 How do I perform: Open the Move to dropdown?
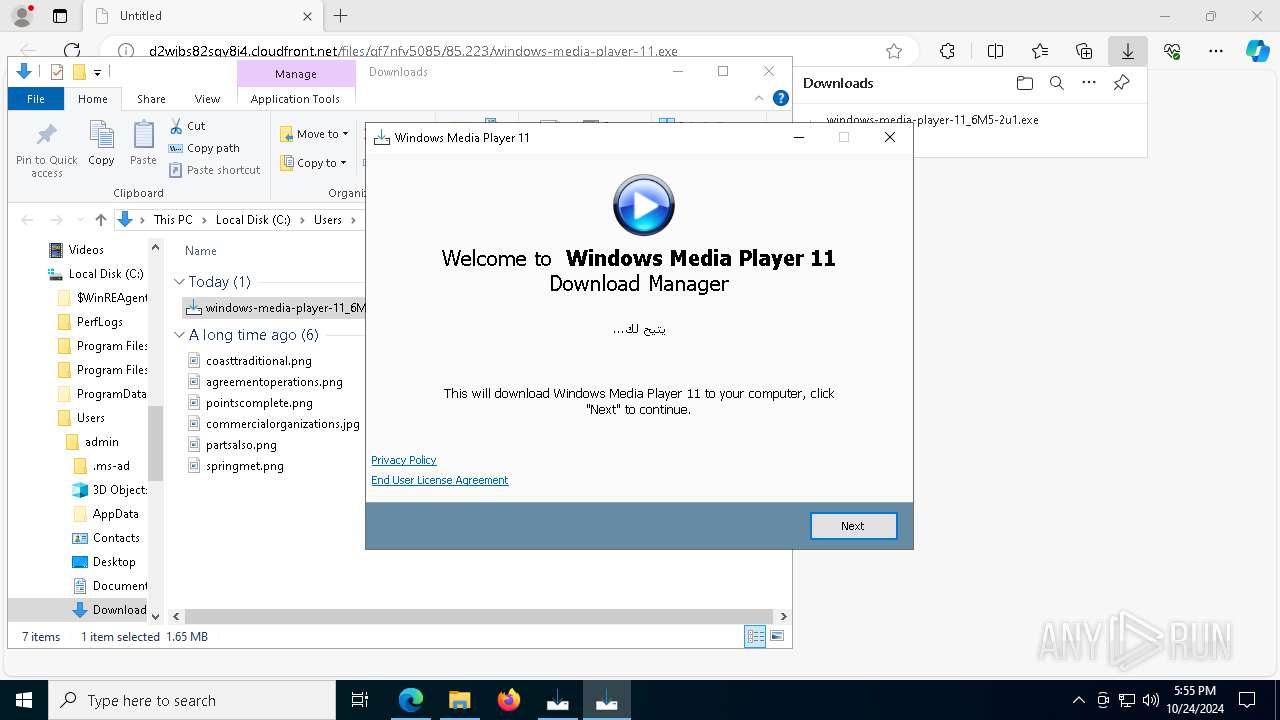coord(314,134)
